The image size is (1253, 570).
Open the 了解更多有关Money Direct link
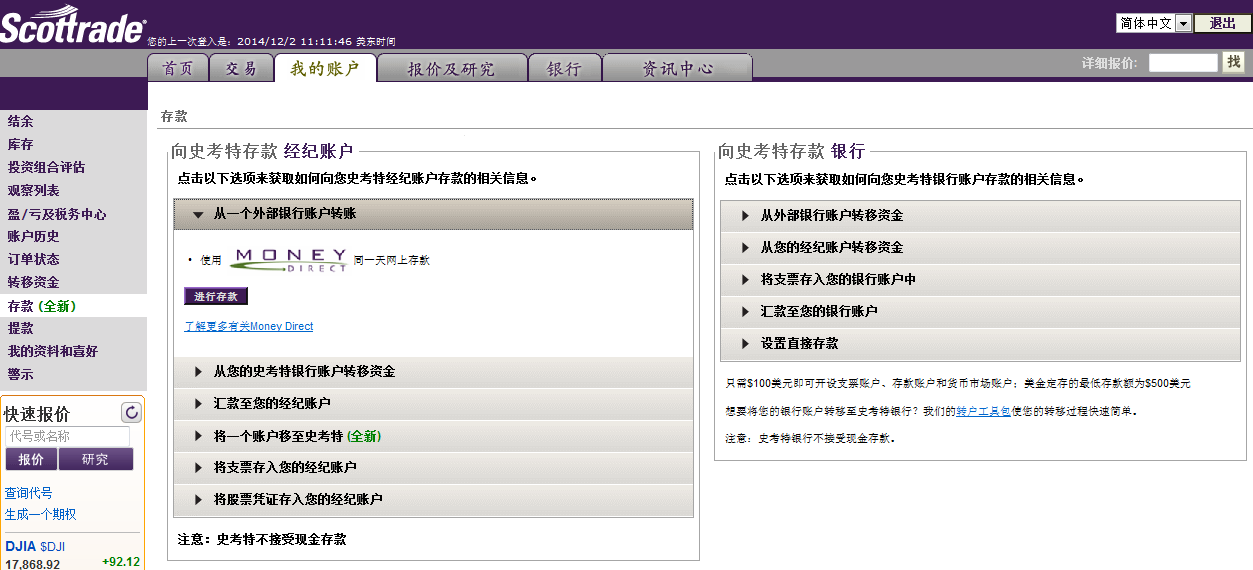(249, 327)
